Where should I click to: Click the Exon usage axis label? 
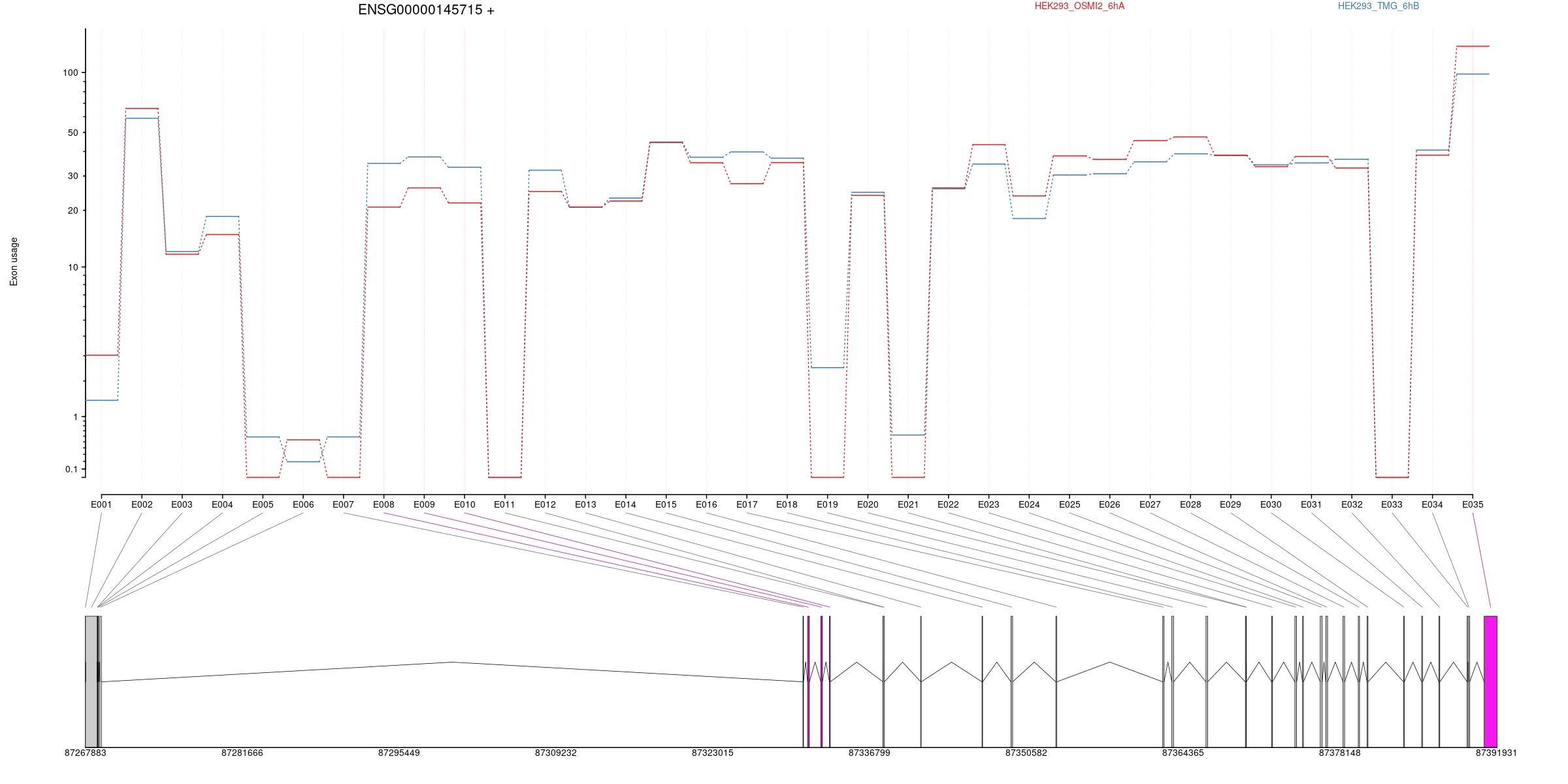point(14,261)
